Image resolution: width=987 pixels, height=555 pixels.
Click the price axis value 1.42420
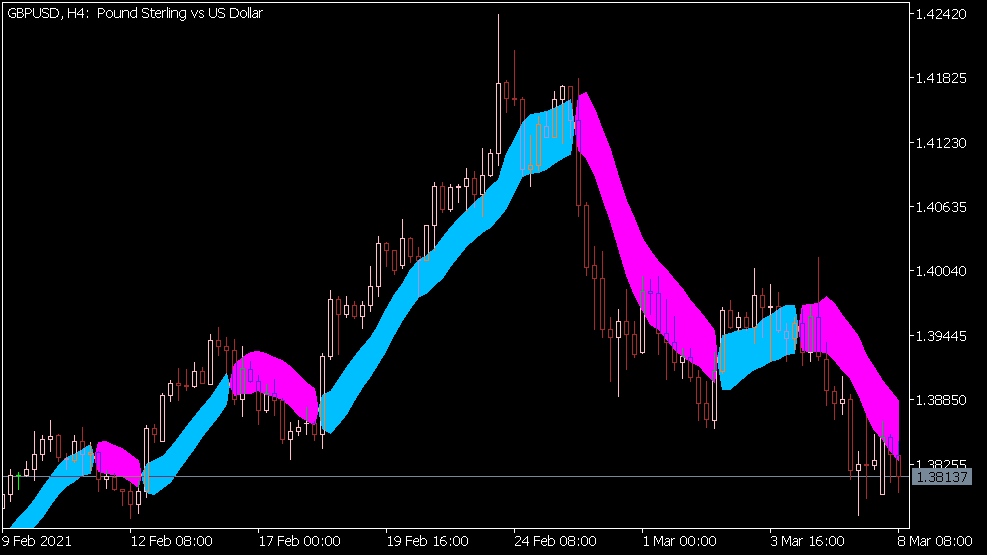click(x=941, y=14)
